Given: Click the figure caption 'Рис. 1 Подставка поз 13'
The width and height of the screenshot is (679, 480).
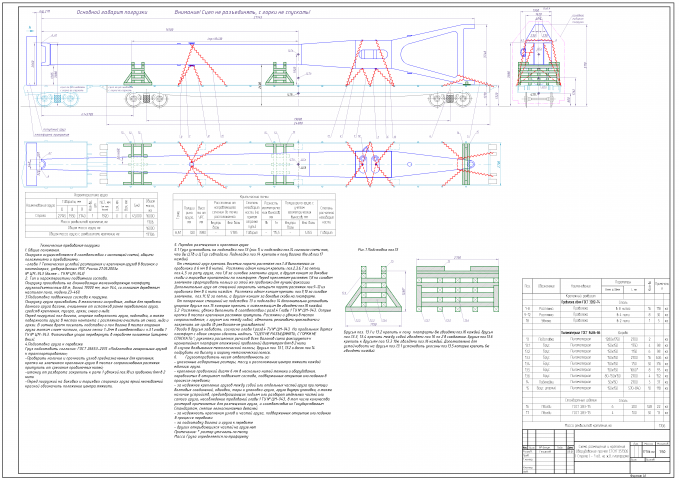Looking at the screenshot, I should coord(378,250).
